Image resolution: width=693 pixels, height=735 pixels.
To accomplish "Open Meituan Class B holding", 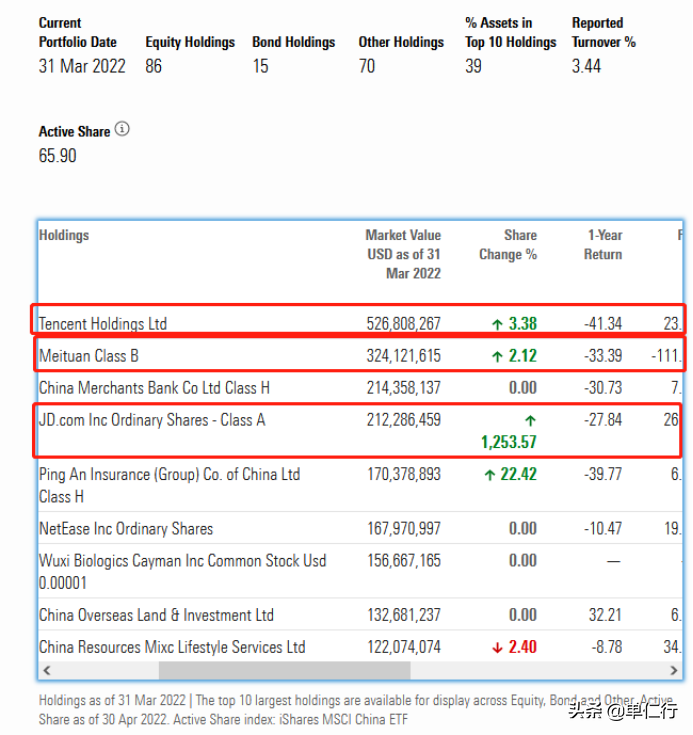I will (89, 356).
